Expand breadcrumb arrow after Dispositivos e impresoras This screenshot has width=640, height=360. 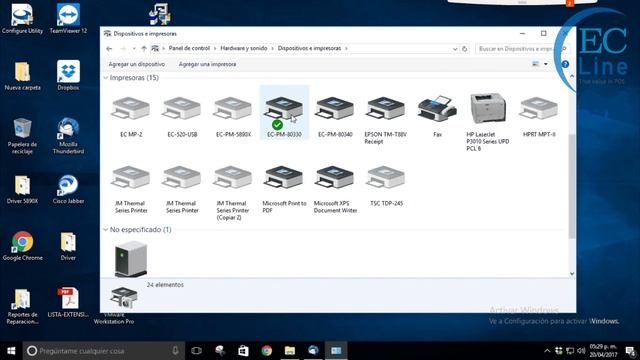[x=346, y=48]
